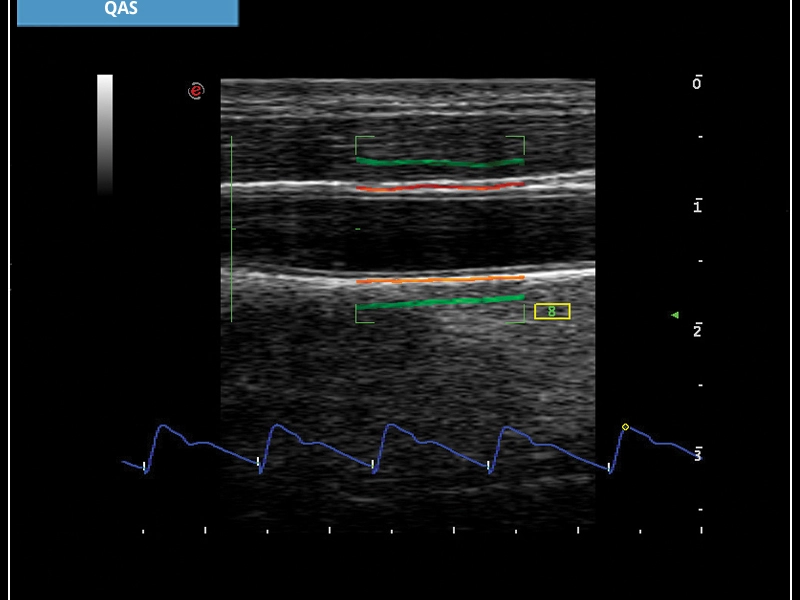Click the green focus triangle on depth scale
The height and width of the screenshot is (600, 800).
(675, 315)
